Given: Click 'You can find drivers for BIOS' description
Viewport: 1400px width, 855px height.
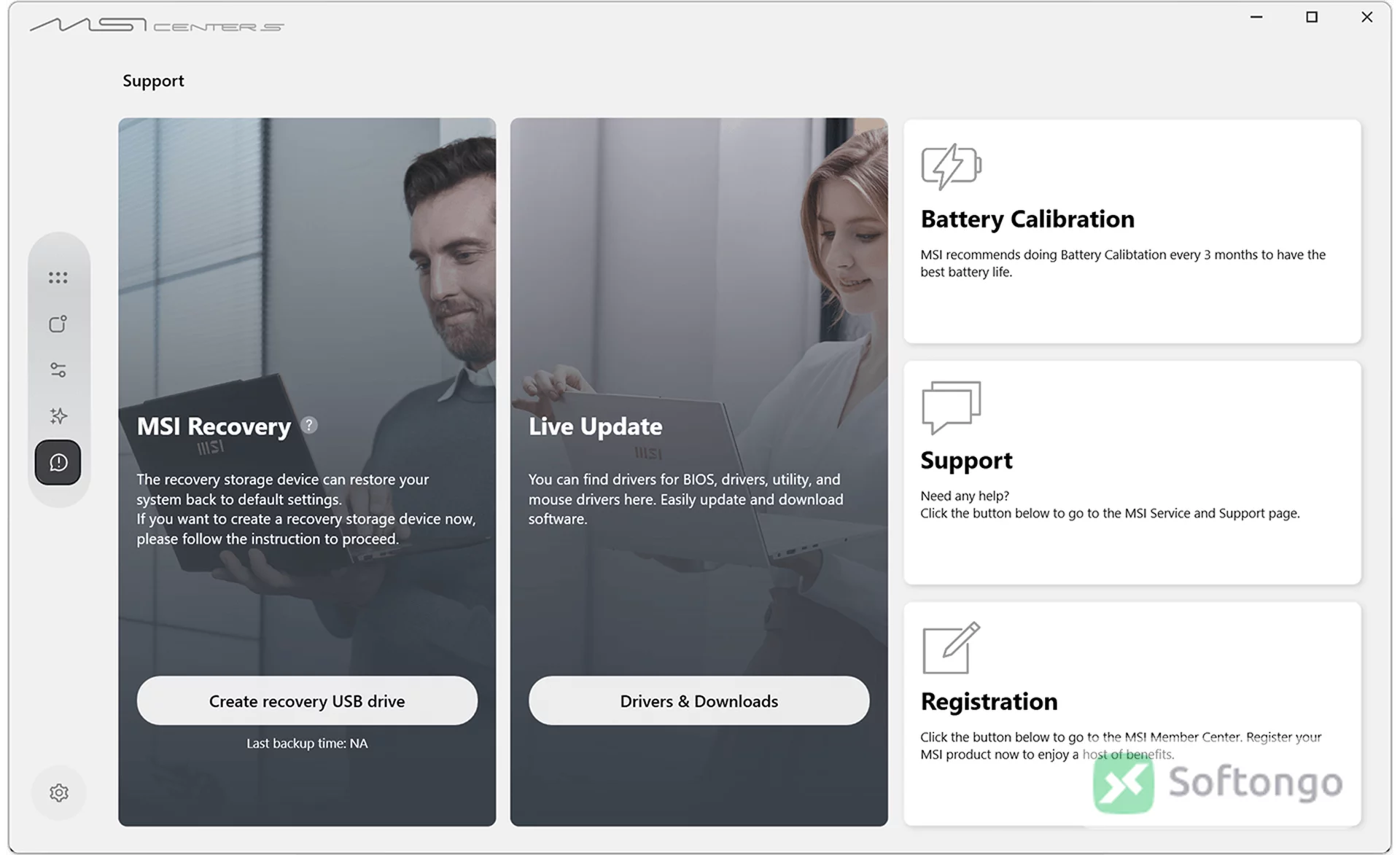Looking at the screenshot, I should coord(685,499).
